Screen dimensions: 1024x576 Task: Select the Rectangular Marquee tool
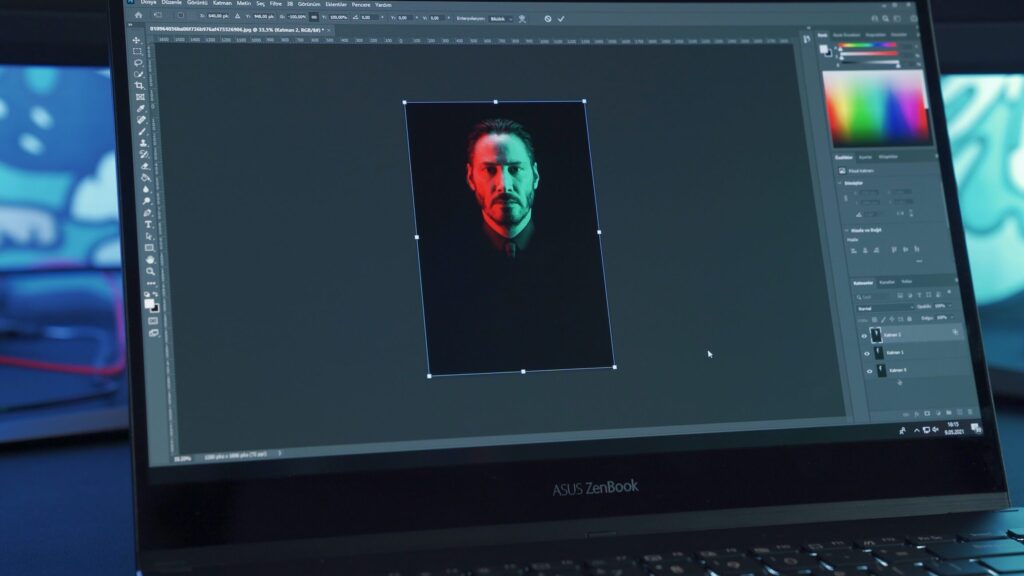pyautogui.click(x=137, y=52)
